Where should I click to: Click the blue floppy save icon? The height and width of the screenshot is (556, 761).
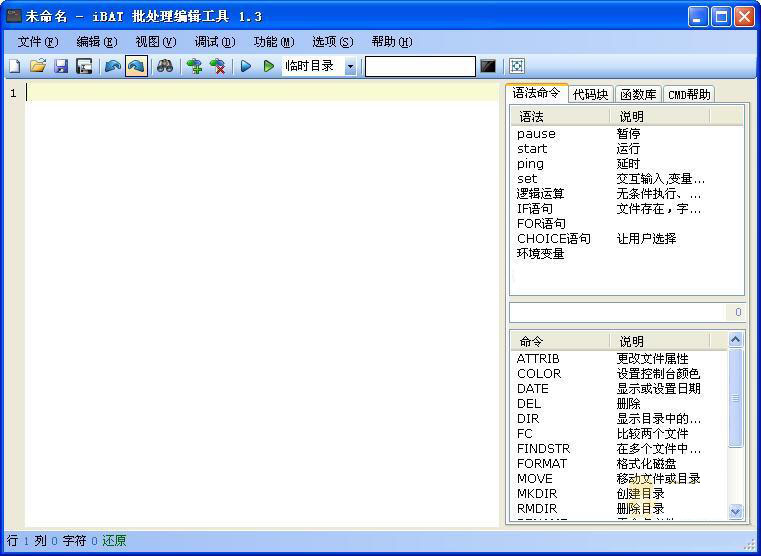(x=61, y=66)
